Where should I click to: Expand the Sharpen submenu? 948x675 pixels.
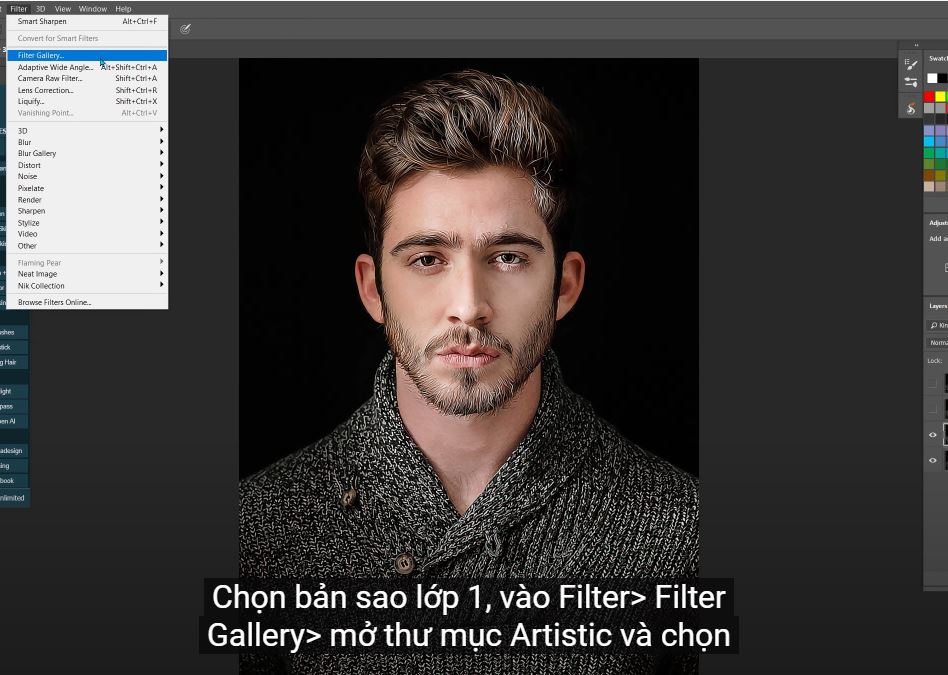tap(87, 211)
